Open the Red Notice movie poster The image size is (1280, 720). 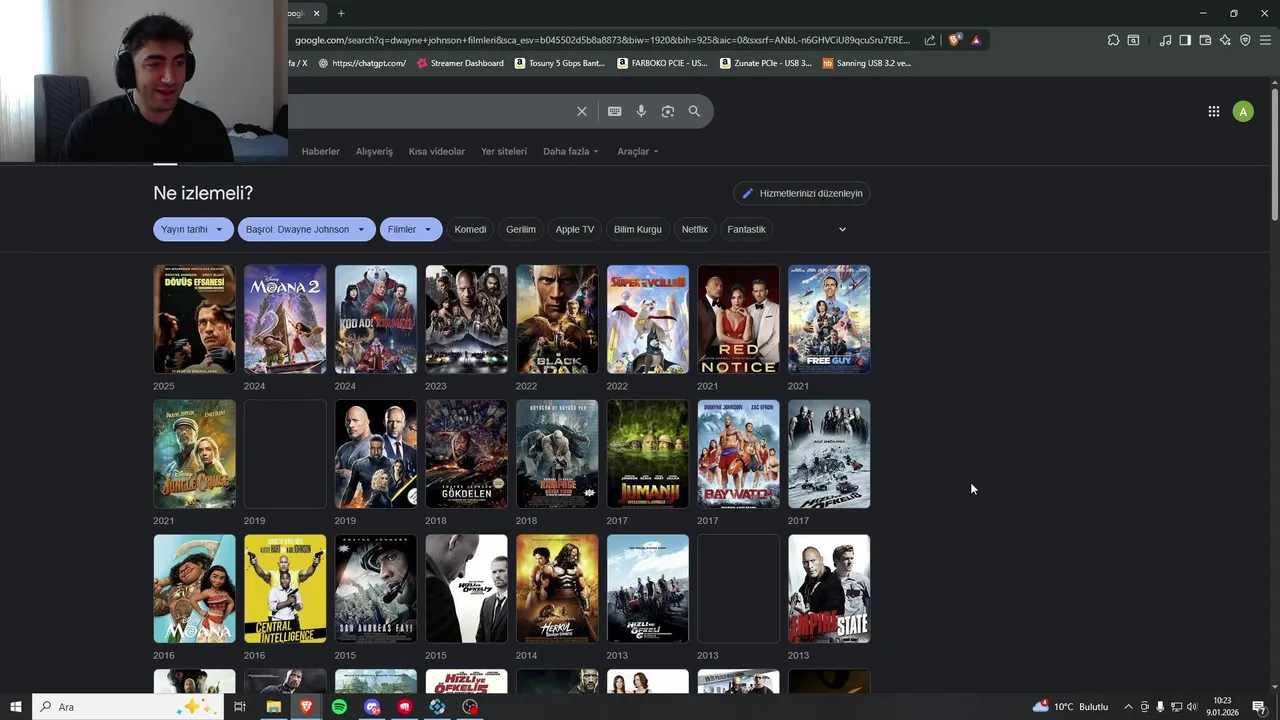[x=738, y=319]
